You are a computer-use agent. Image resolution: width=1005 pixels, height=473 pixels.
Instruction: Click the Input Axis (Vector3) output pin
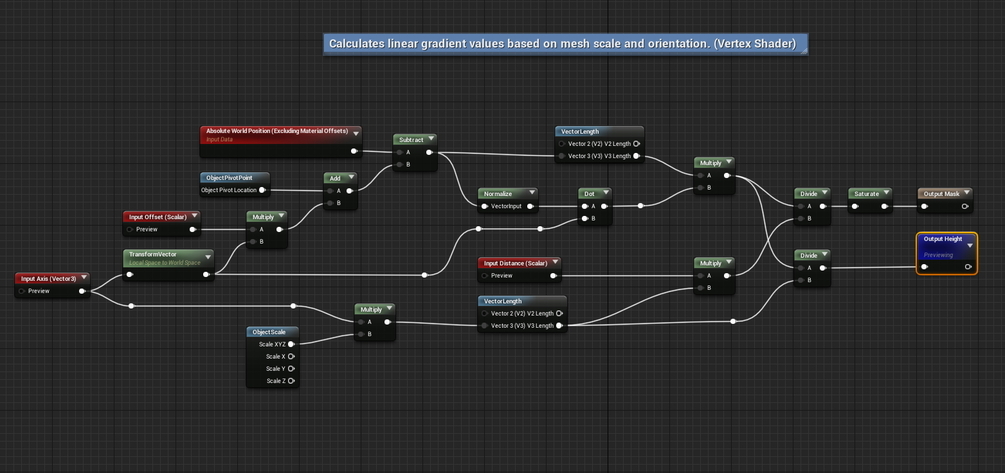click(x=82, y=291)
